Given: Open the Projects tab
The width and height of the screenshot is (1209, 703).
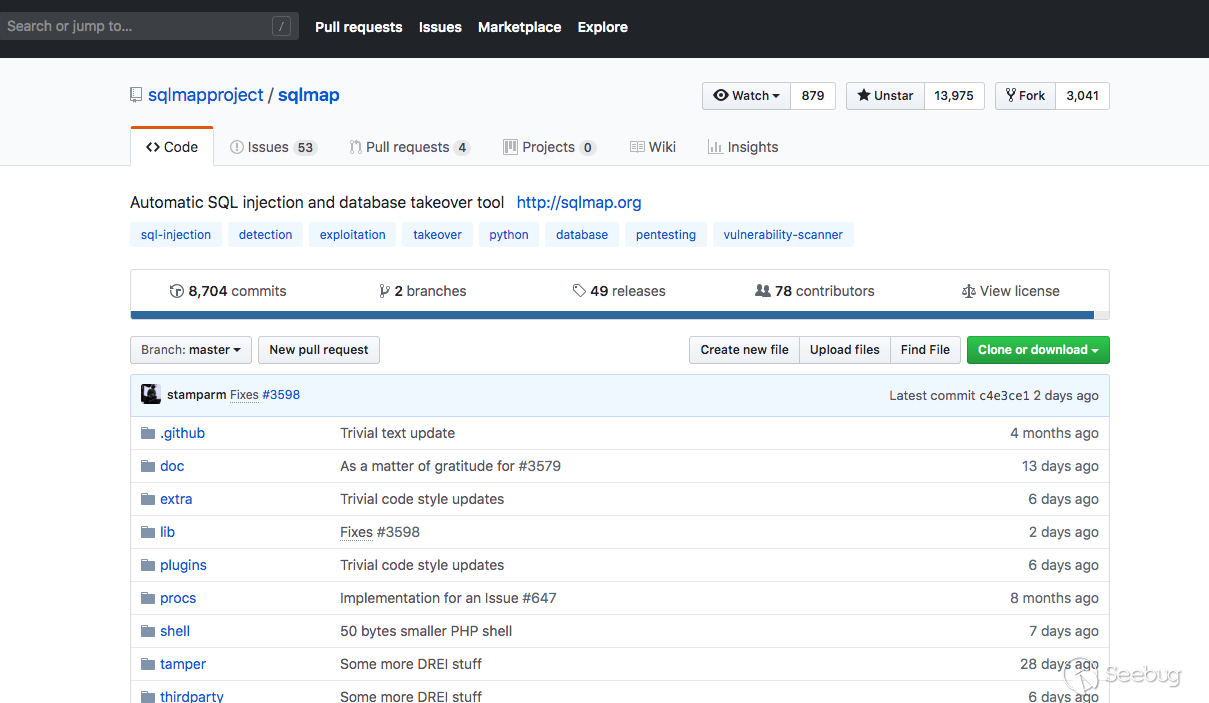Looking at the screenshot, I should [x=549, y=147].
